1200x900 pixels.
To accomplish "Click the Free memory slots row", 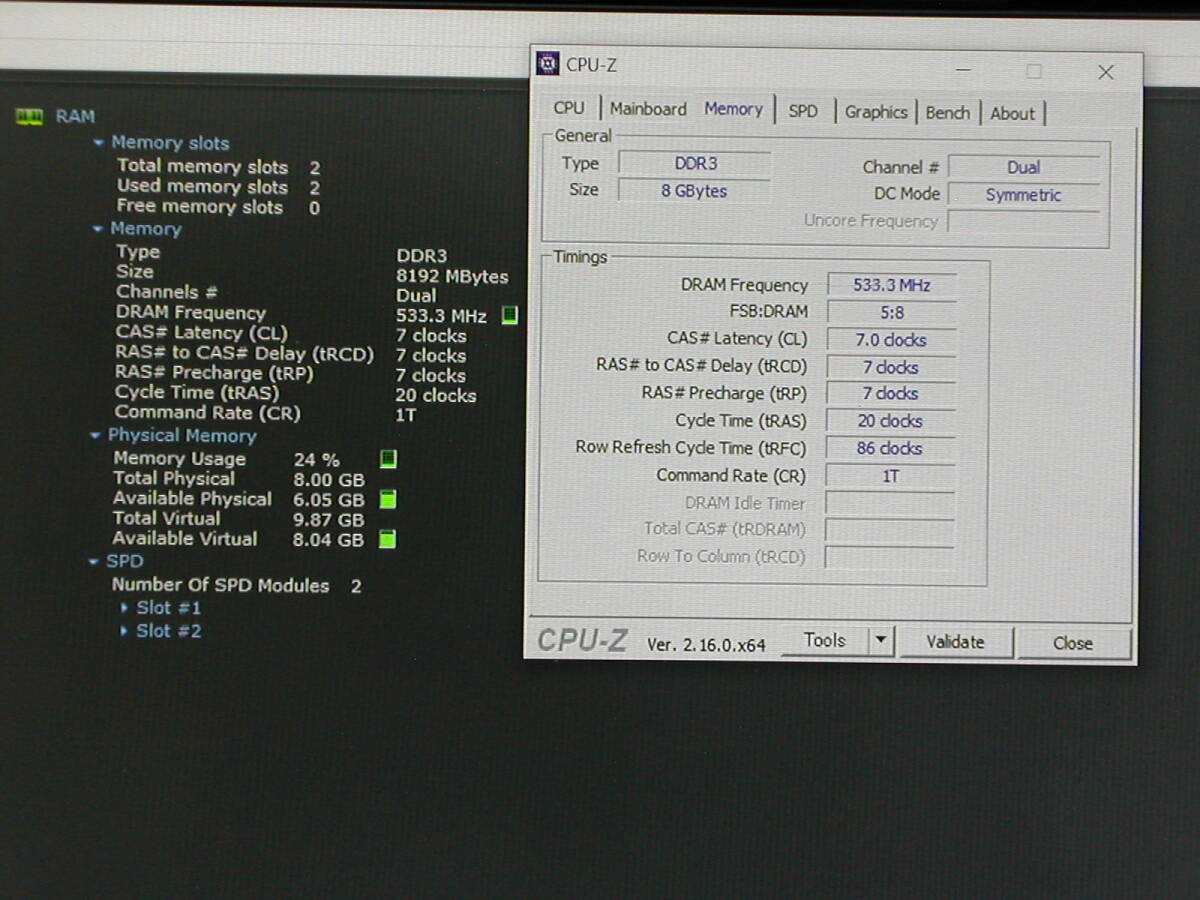I will pos(218,207).
